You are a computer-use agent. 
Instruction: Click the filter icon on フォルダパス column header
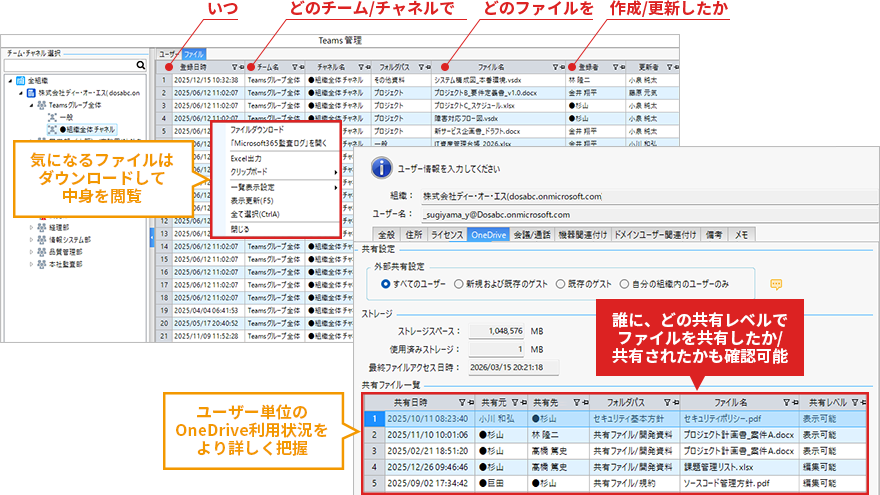point(421,66)
